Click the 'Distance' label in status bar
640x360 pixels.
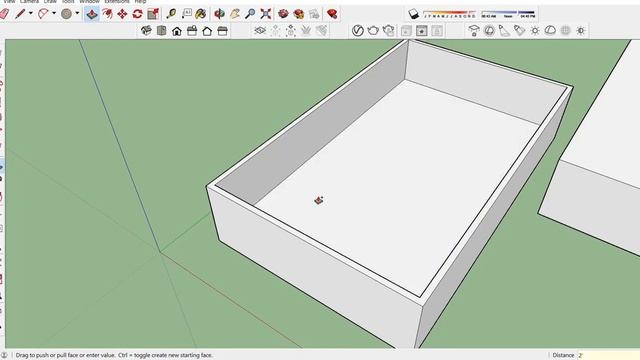pos(563,355)
